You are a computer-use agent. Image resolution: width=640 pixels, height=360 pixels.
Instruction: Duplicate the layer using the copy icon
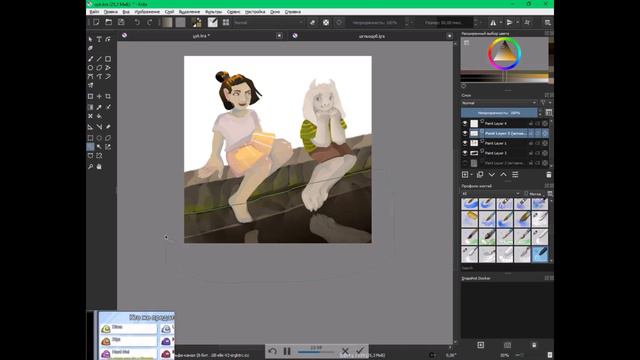480,175
